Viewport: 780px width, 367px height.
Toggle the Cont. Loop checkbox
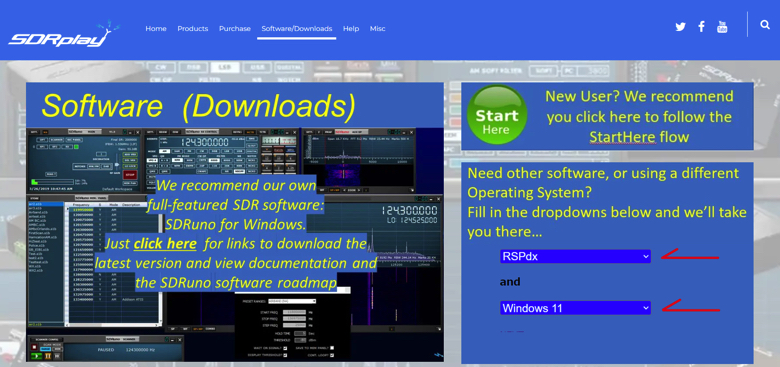[x=332, y=355]
